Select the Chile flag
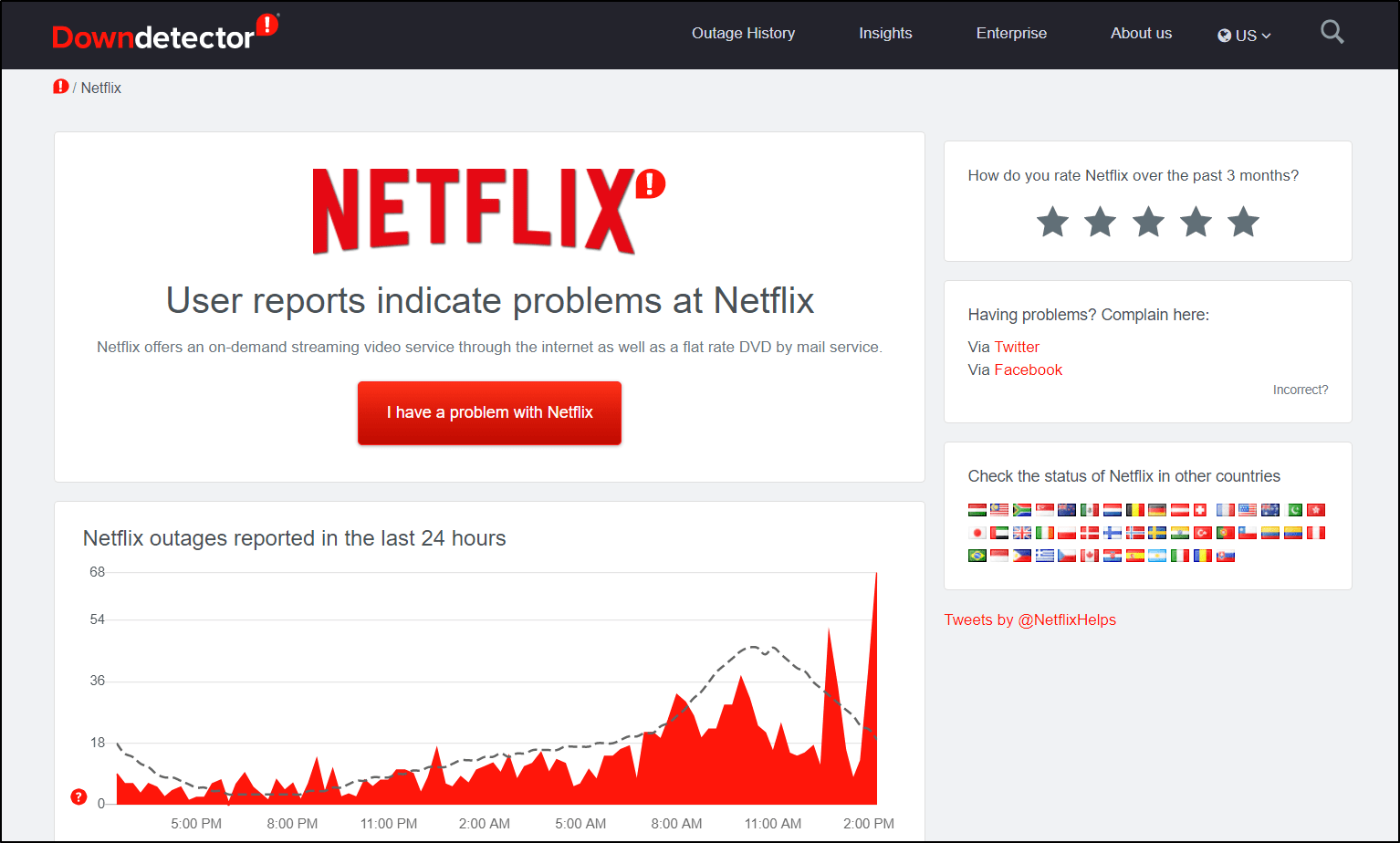This screenshot has width=1400, height=843. click(1248, 533)
